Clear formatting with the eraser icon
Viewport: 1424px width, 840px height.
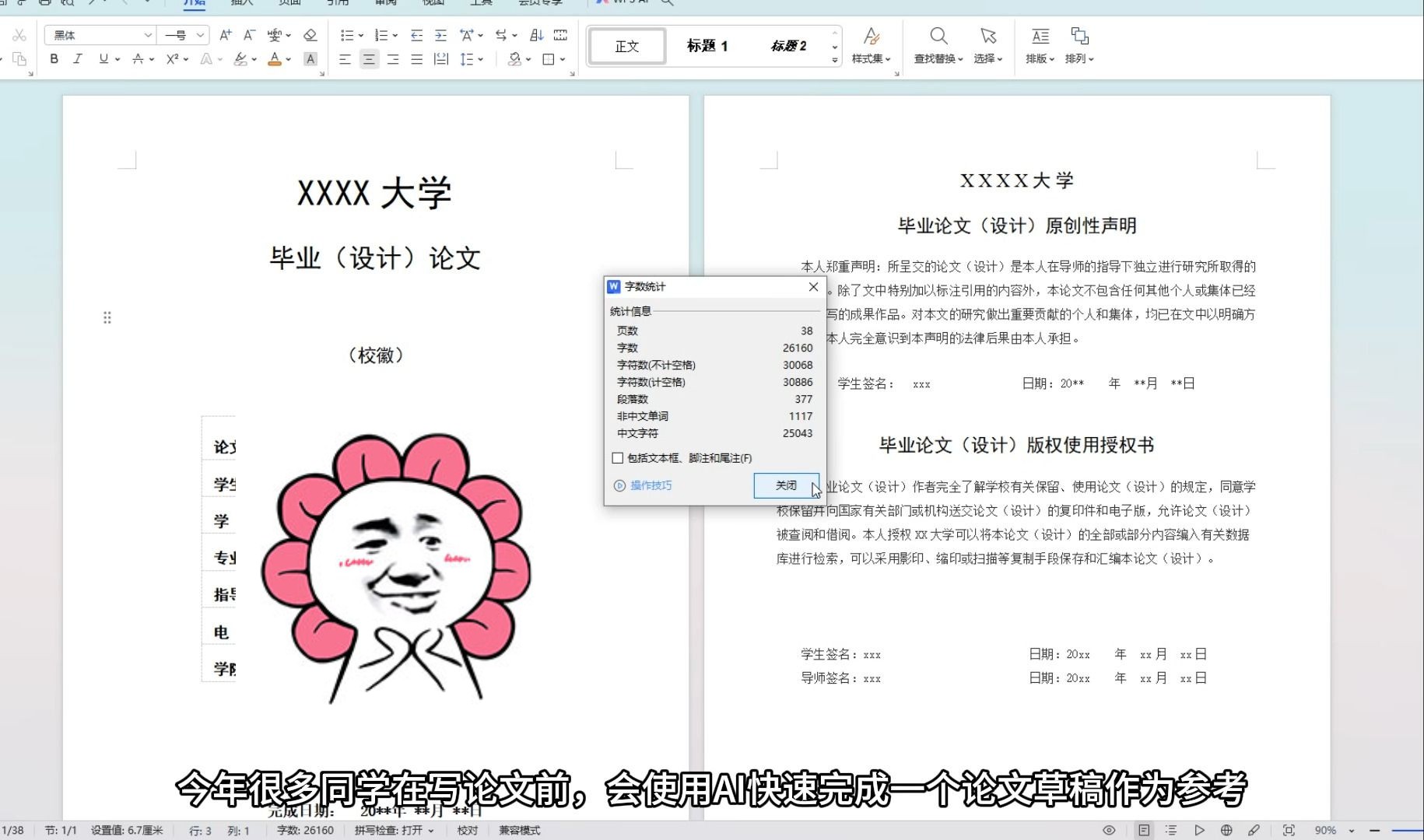point(310,35)
